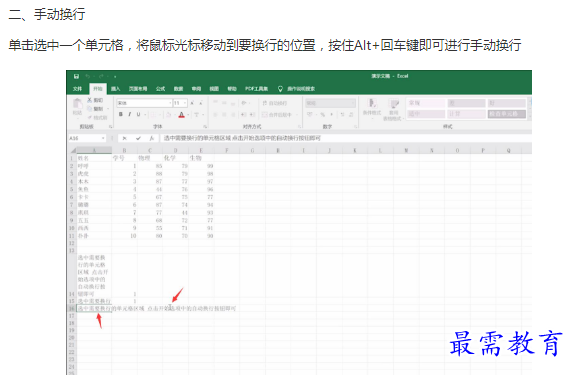Image resolution: width=571 pixels, height=375 pixels.
Task: Toggle Underline (U) formatting
Action: coord(138,115)
